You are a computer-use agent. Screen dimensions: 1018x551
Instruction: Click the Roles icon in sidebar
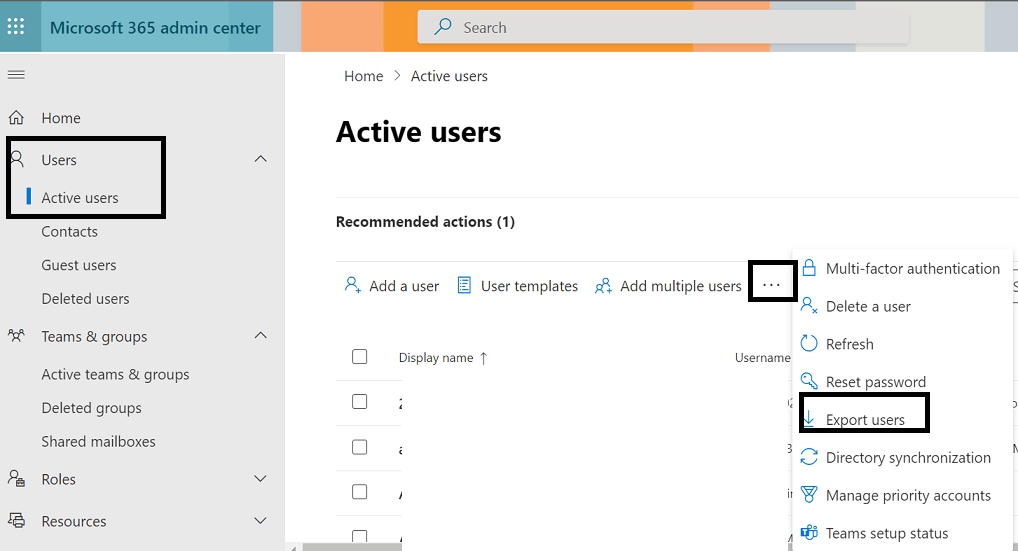[x=16, y=478]
